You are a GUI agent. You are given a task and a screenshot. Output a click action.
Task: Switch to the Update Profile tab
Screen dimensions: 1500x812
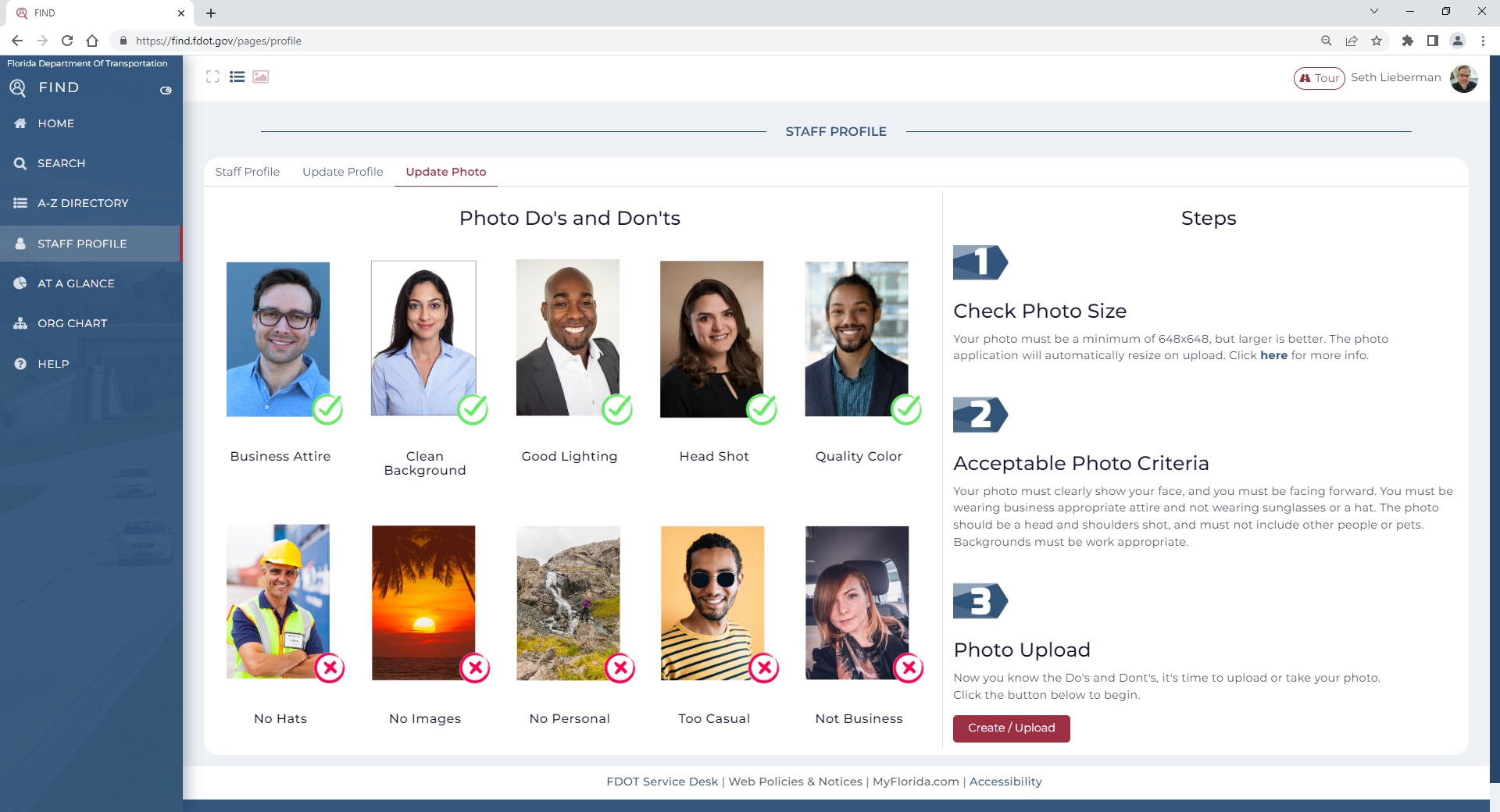(x=342, y=172)
